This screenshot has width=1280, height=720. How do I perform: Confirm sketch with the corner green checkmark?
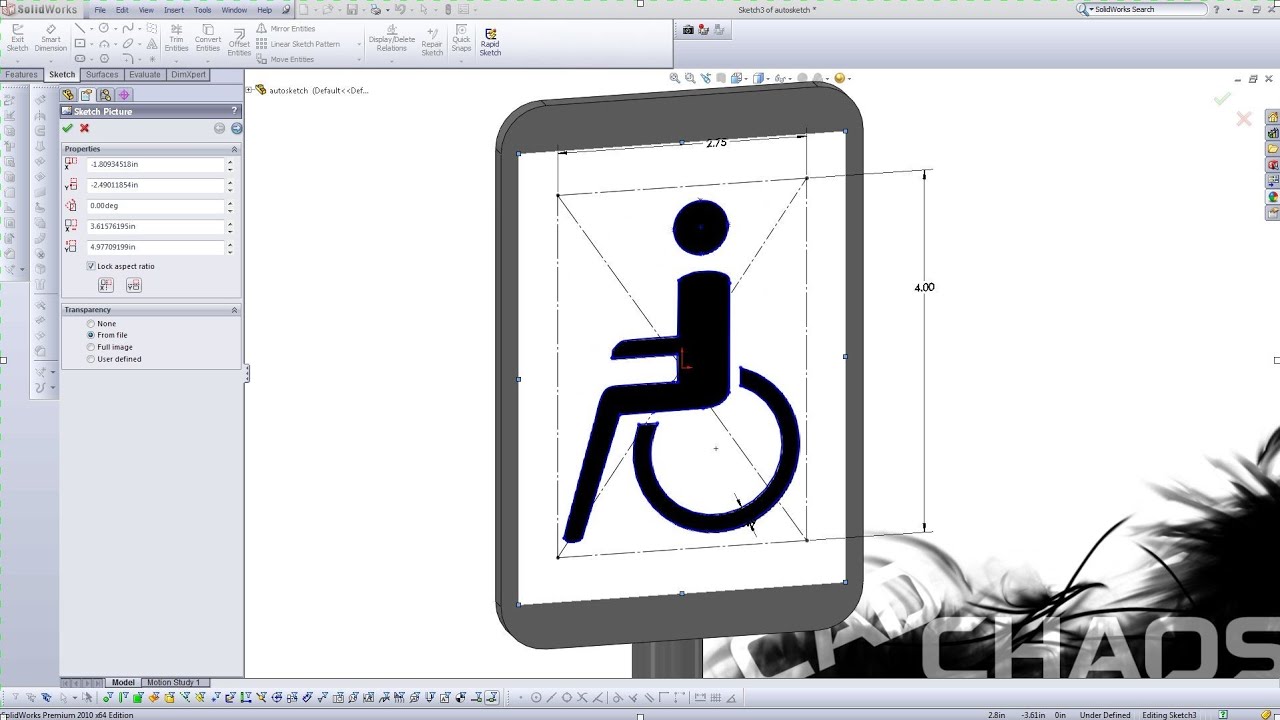pyautogui.click(x=1222, y=99)
